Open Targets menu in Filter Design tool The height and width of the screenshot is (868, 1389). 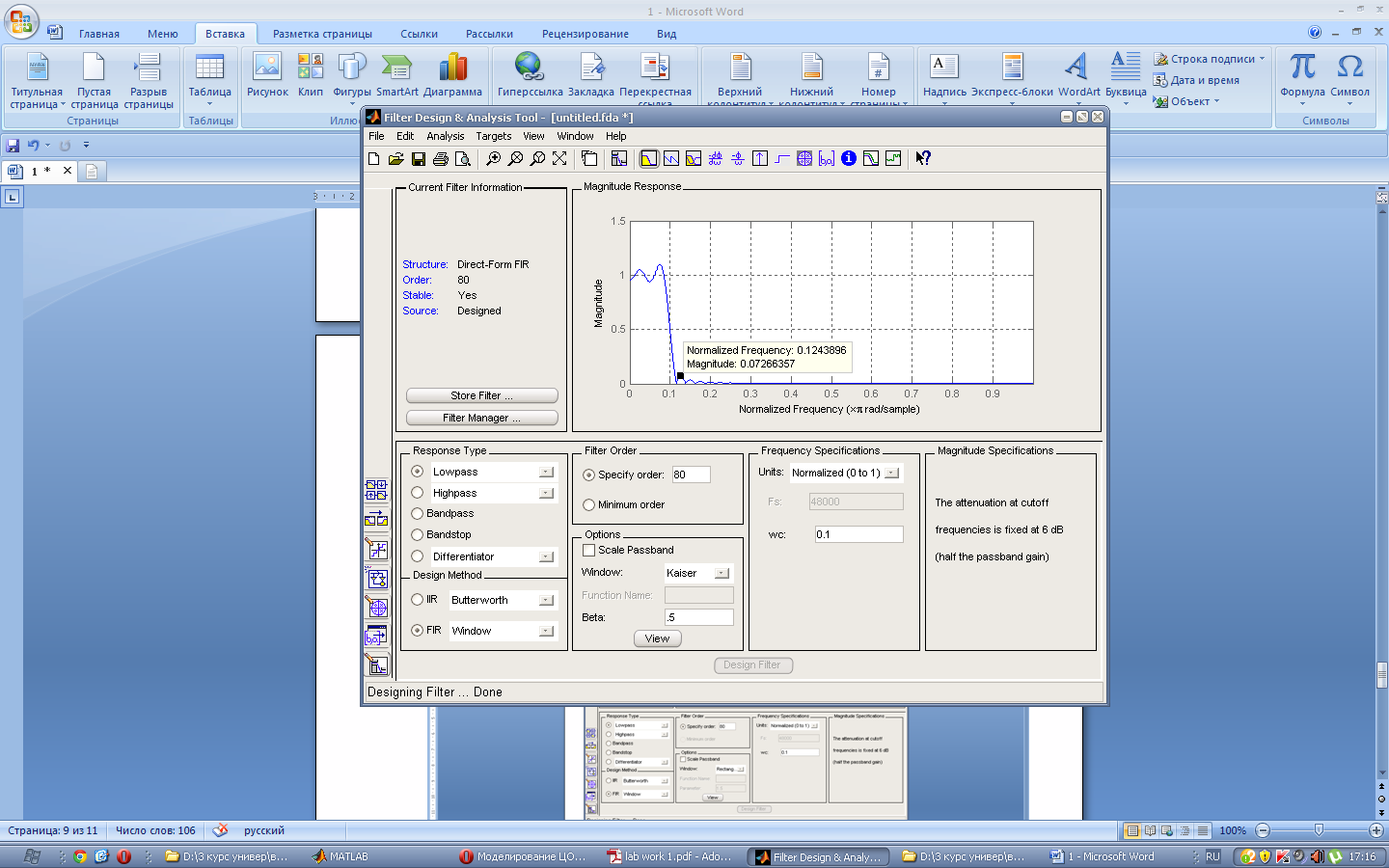(x=494, y=136)
